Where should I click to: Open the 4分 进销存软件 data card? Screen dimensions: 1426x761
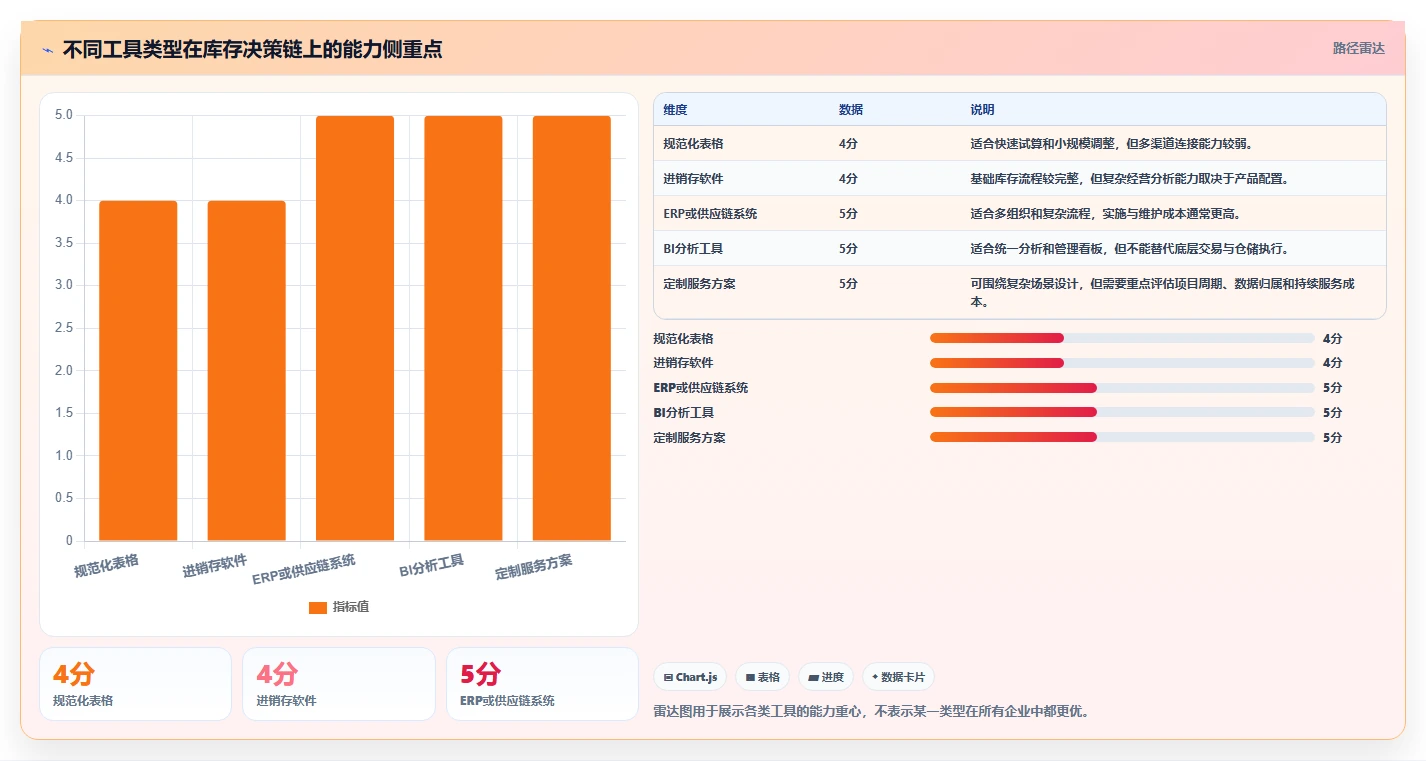pos(339,684)
